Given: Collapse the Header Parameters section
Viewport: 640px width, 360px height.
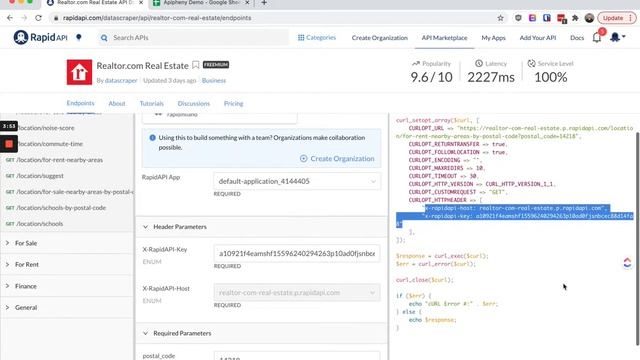Looking at the screenshot, I should click(262, 227).
